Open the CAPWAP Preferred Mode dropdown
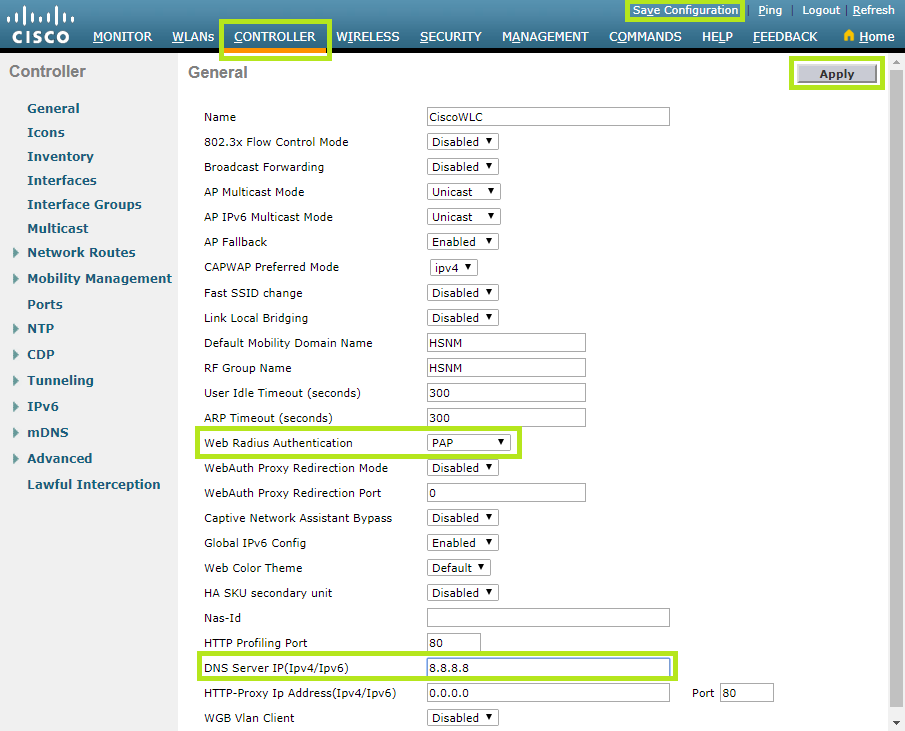This screenshot has height=731, width=905. tap(453, 267)
